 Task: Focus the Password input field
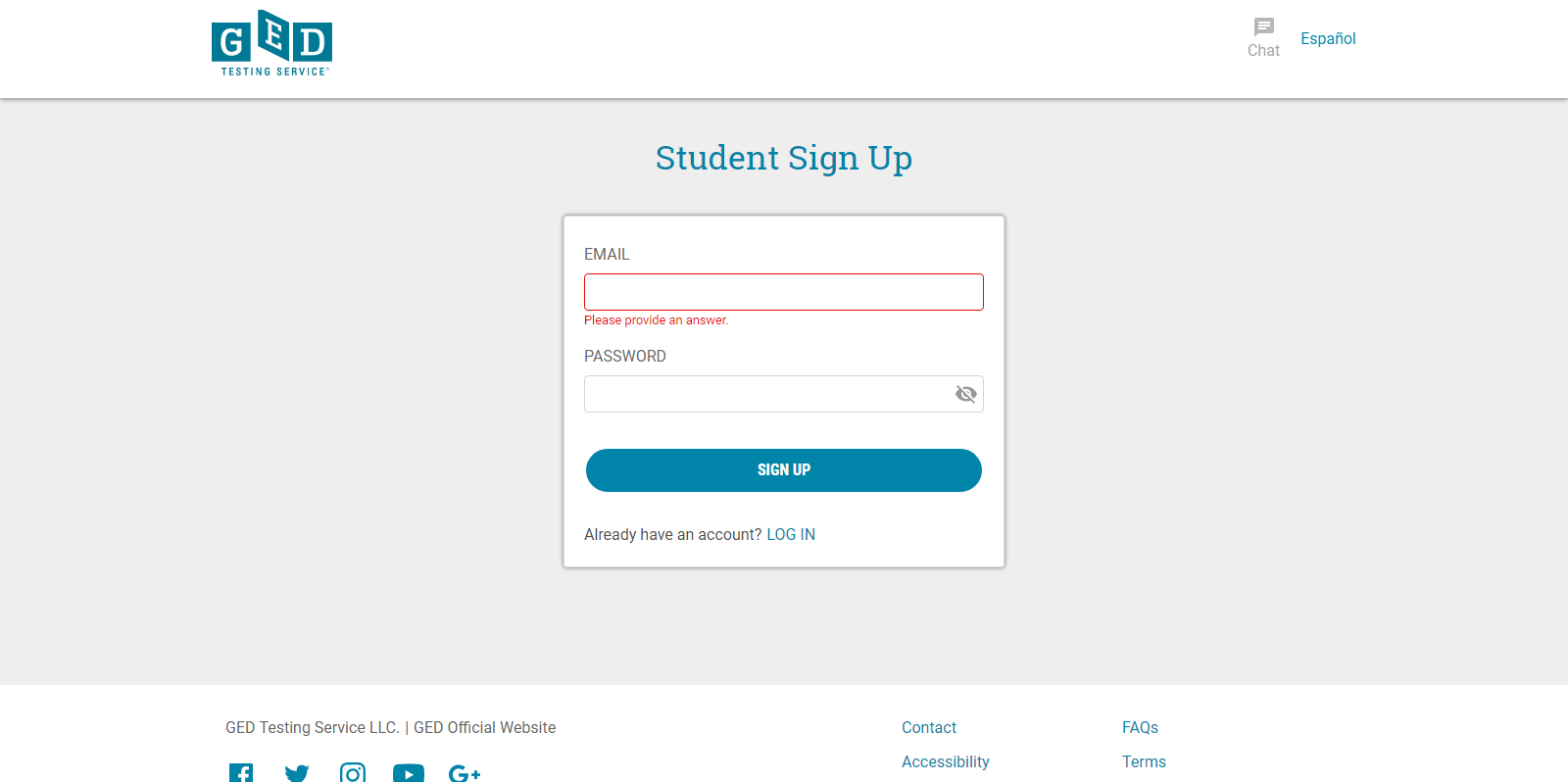pos(764,394)
